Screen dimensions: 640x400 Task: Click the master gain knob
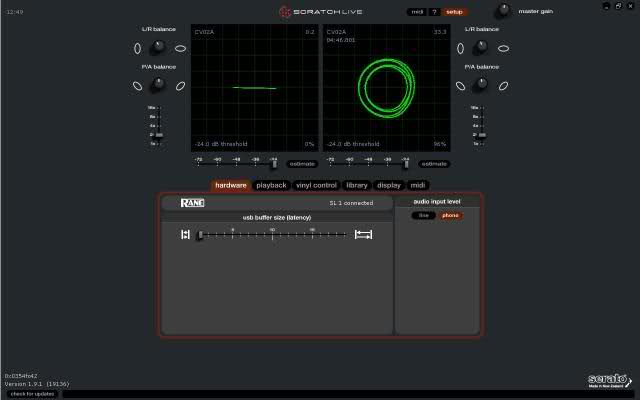coord(503,10)
